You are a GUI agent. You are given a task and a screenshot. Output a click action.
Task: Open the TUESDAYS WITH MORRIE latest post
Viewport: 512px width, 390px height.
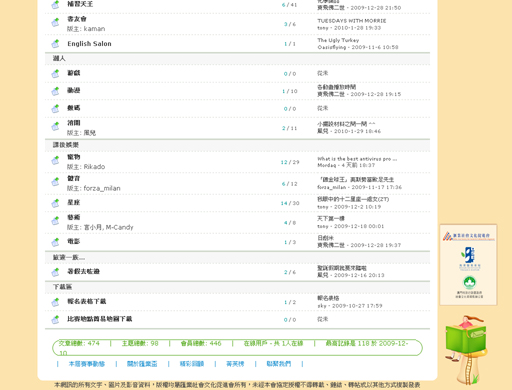tap(352, 21)
